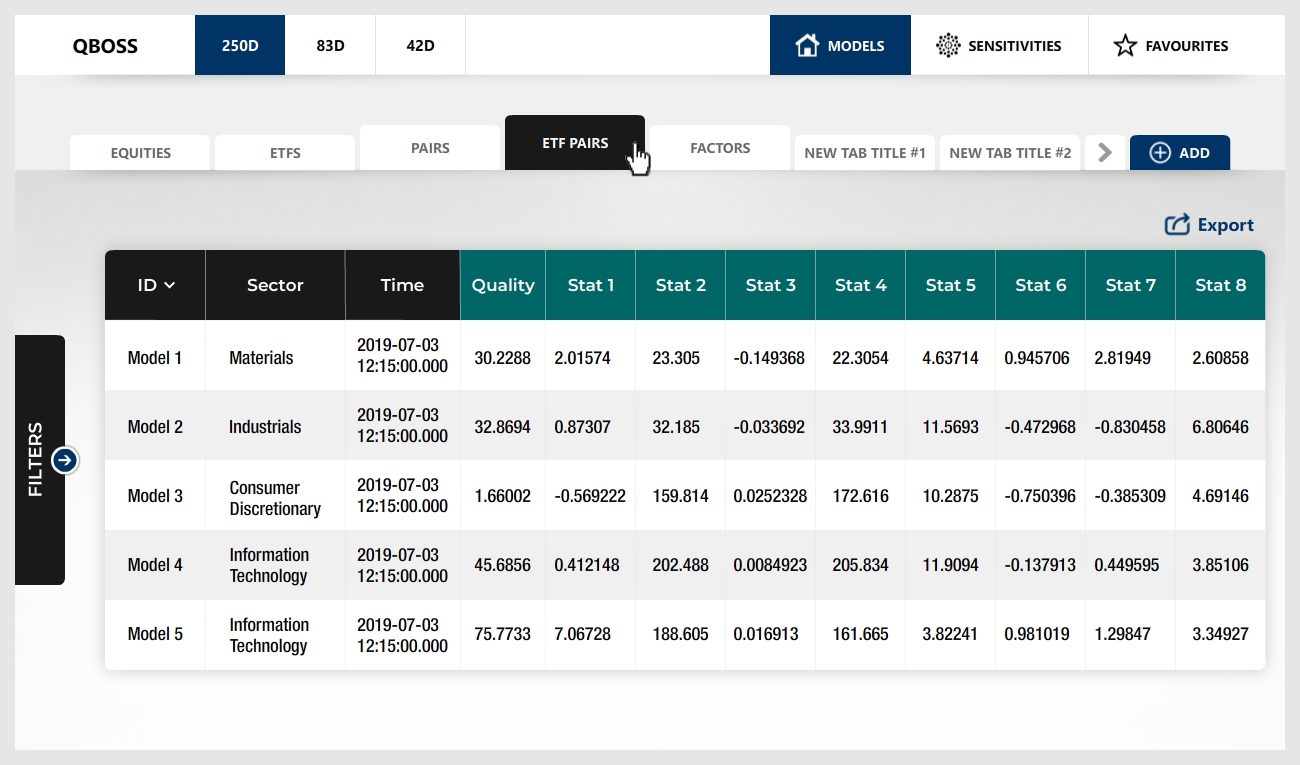1300x765 pixels.
Task: Switch to the Factors tab
Action: click(720, 148)
